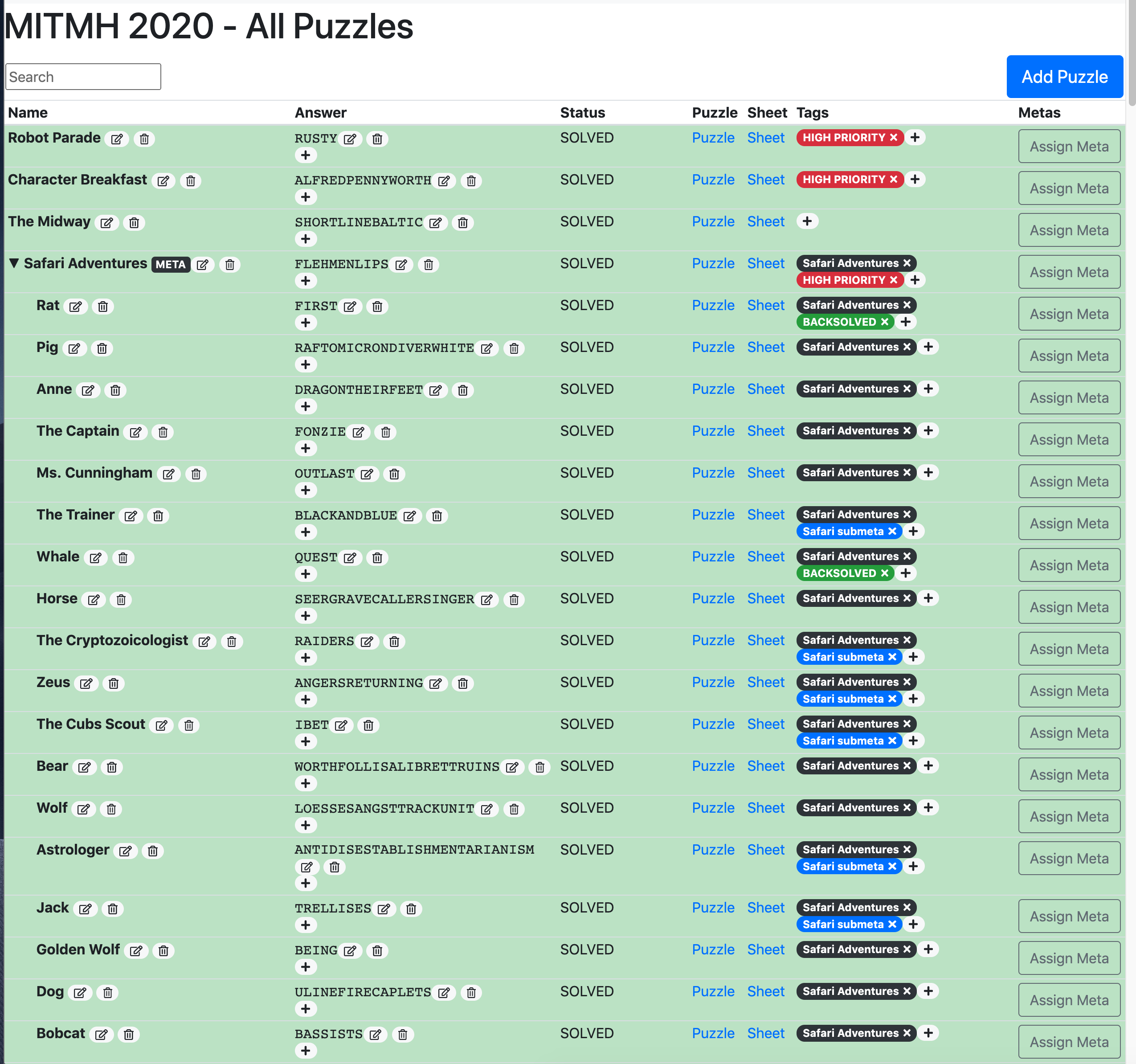This screenshot has width=1136, height=1064.
Task: Add a tag to The Midway row
Action: tap(807, 221)
